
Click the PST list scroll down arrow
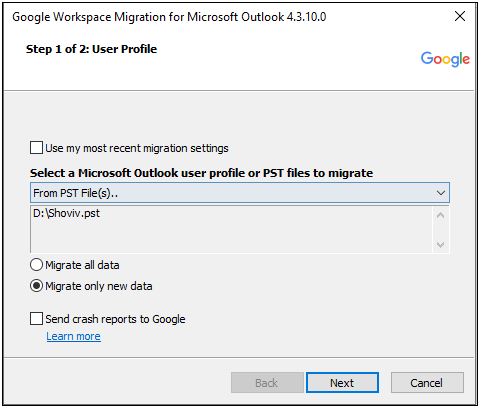(441, 245)
